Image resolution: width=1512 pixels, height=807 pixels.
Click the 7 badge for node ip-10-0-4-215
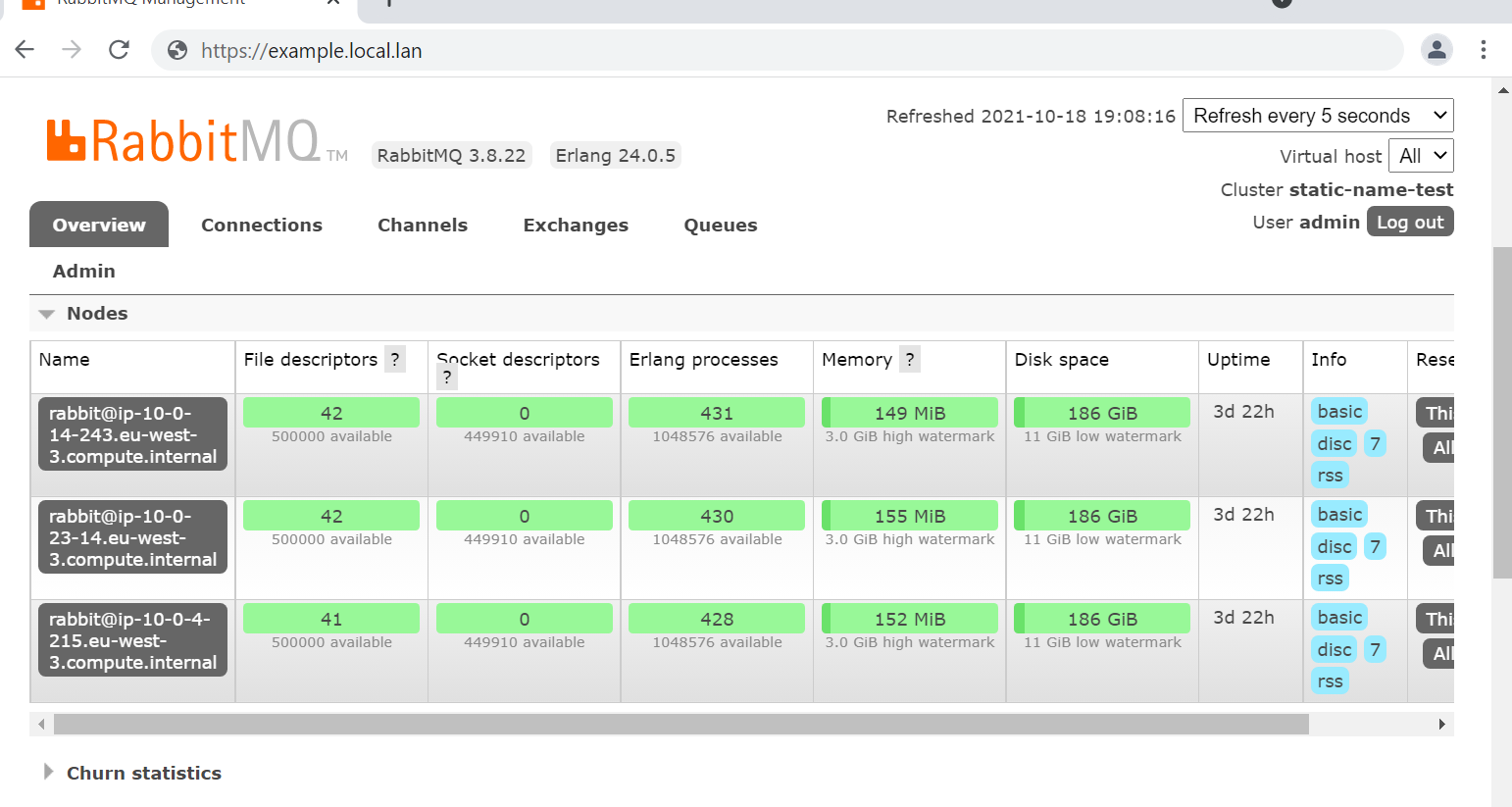1375,650
